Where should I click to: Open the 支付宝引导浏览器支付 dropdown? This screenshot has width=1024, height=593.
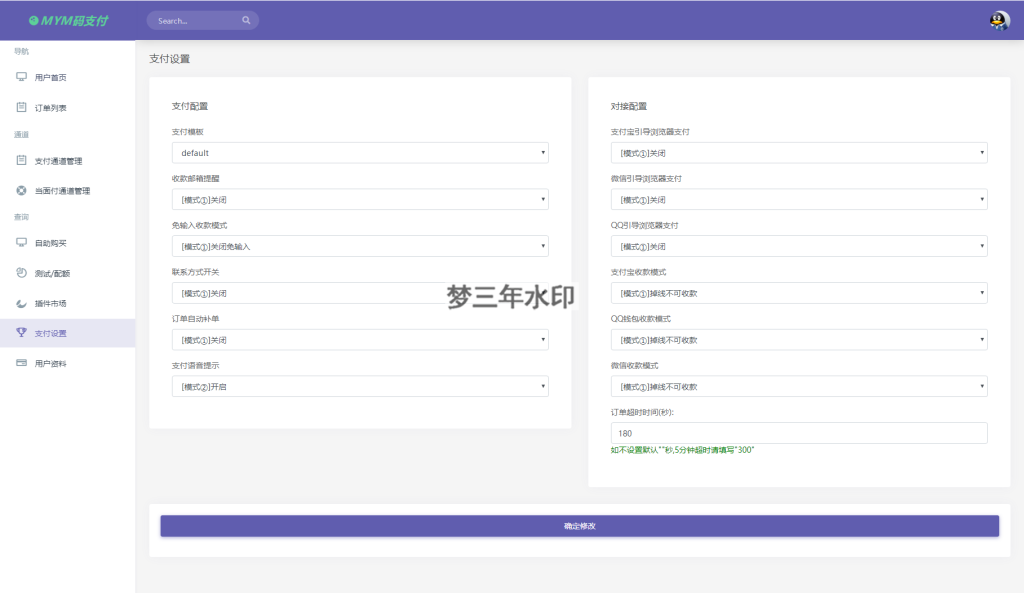799,153
